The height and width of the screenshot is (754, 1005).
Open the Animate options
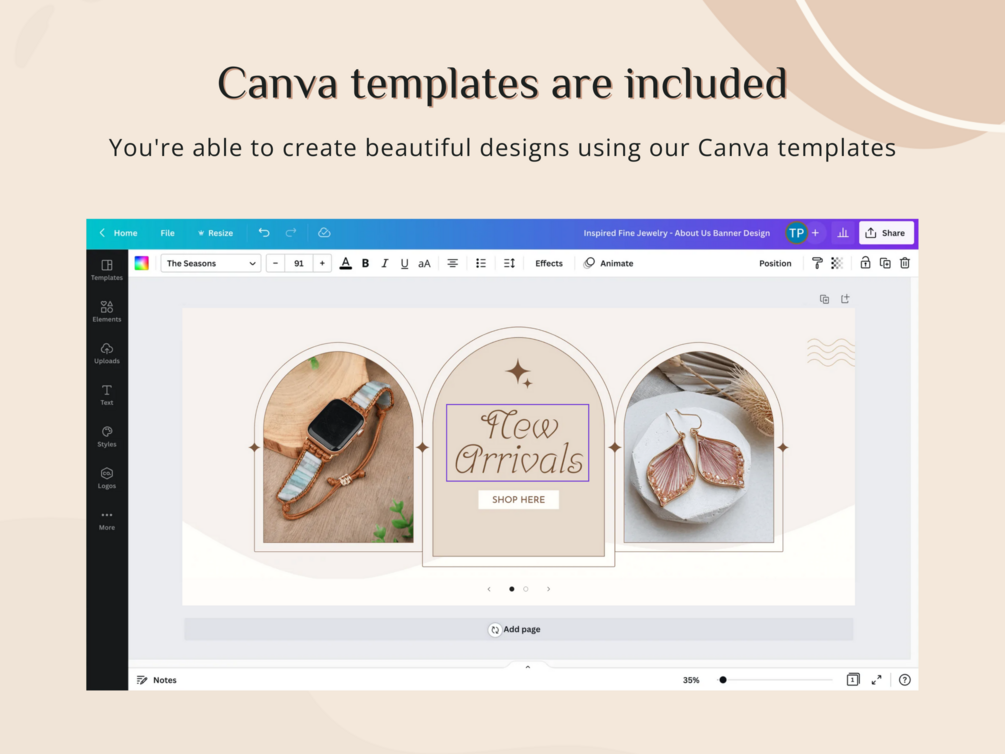[x=608, y=263]
